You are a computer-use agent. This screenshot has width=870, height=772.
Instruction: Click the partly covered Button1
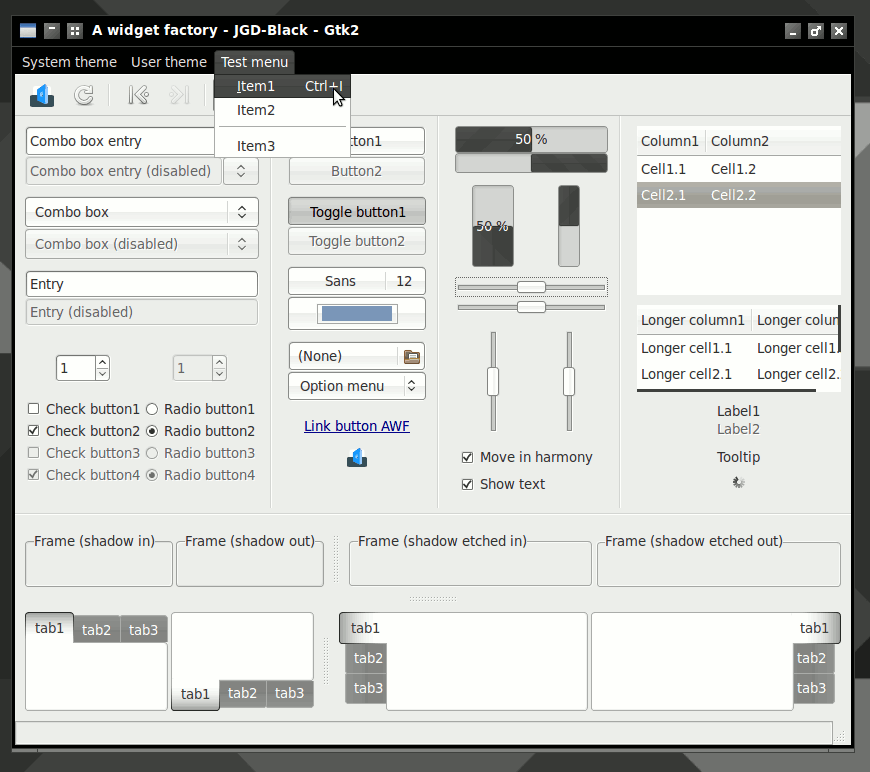click(387, 141)
